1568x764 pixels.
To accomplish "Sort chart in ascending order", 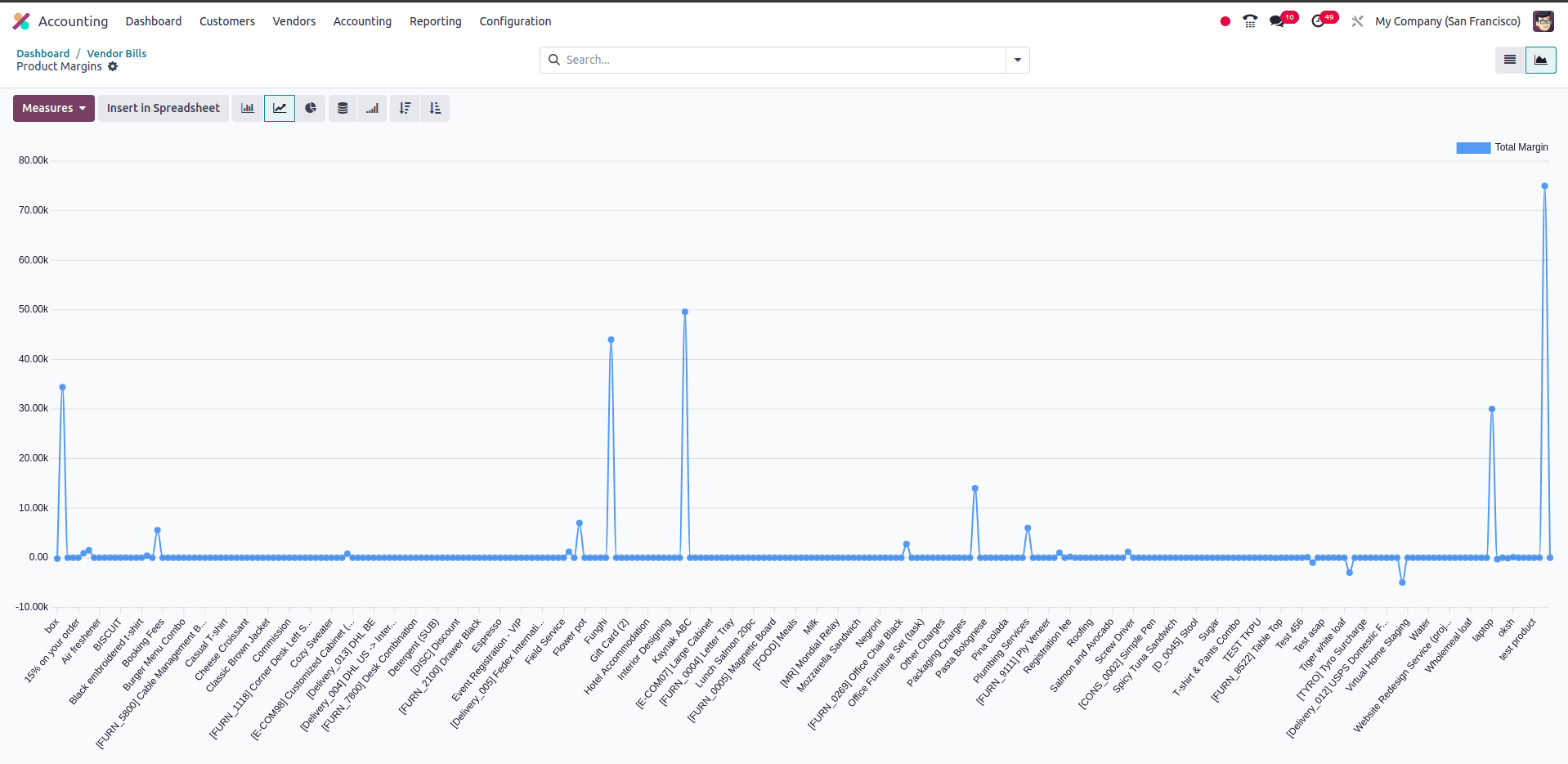I will 435,108.
